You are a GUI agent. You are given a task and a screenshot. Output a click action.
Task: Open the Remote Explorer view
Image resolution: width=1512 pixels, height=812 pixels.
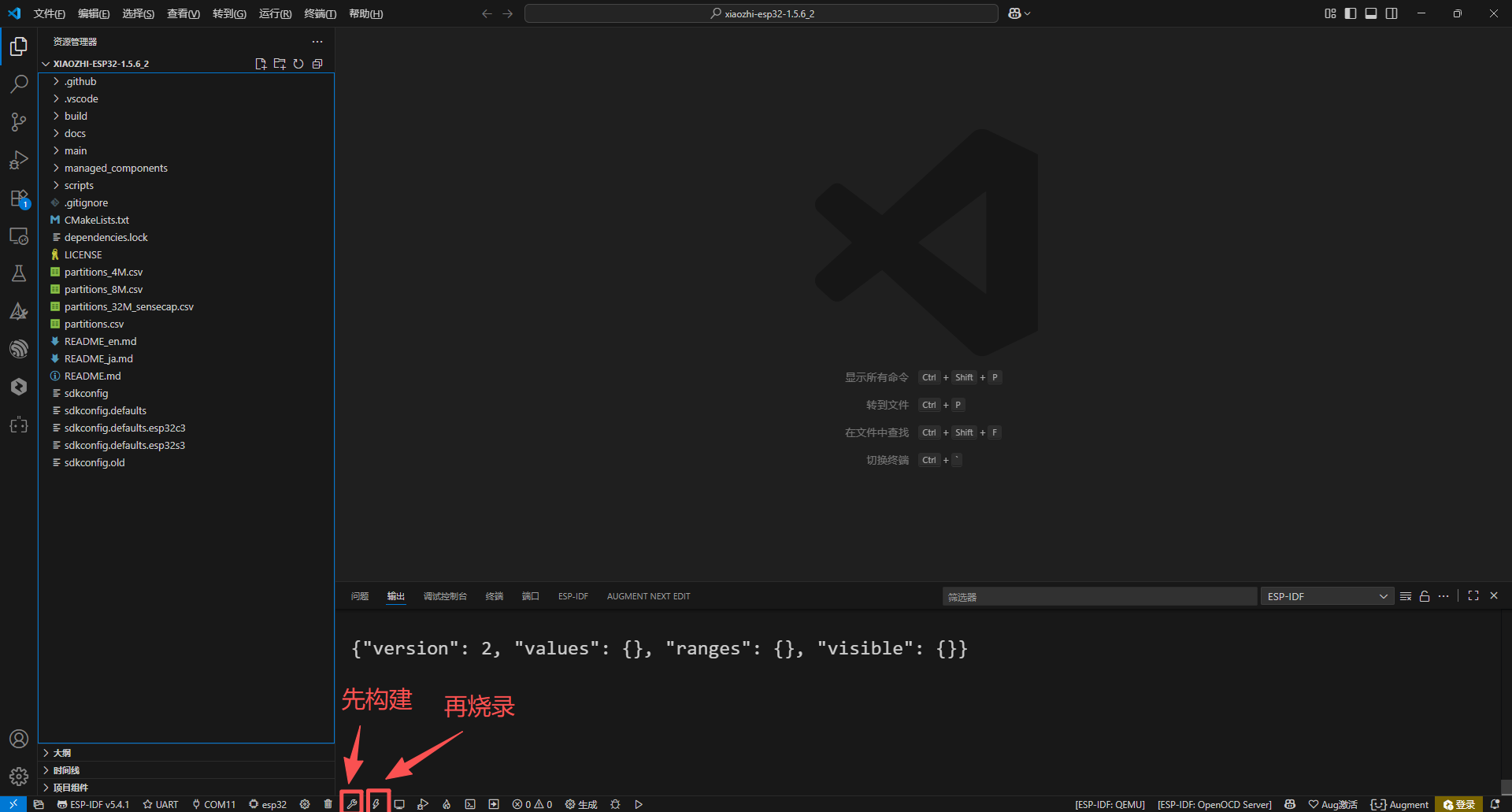(19, 236)
